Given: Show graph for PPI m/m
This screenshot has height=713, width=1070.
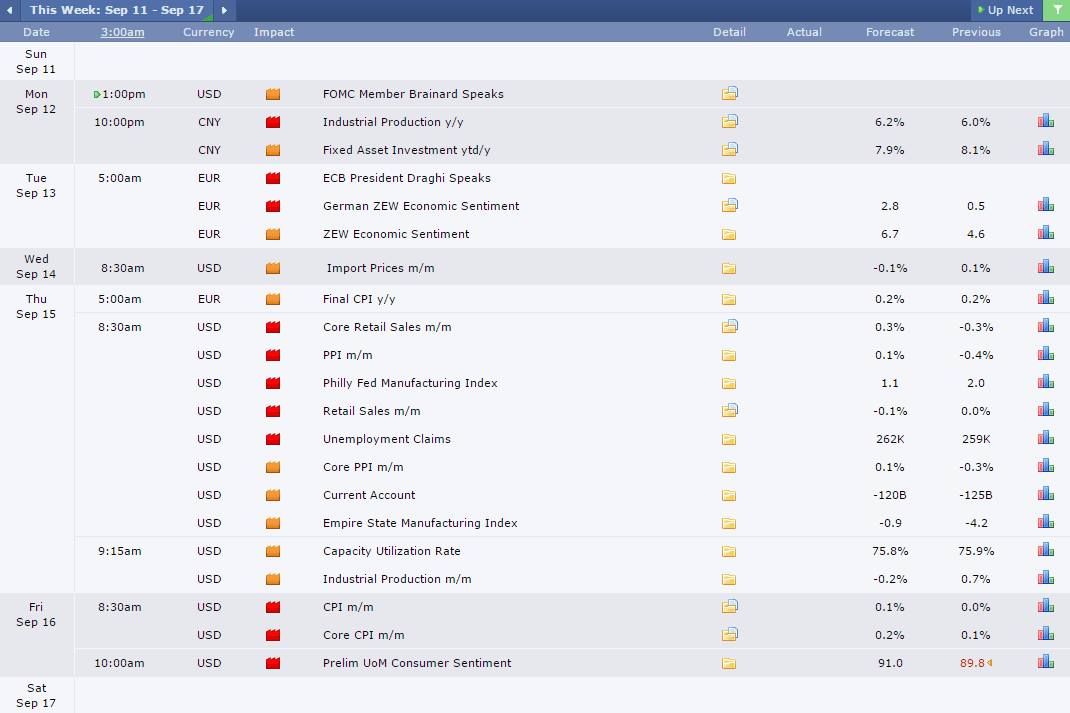Looking at the screenshot, I should pos(1045,353).
